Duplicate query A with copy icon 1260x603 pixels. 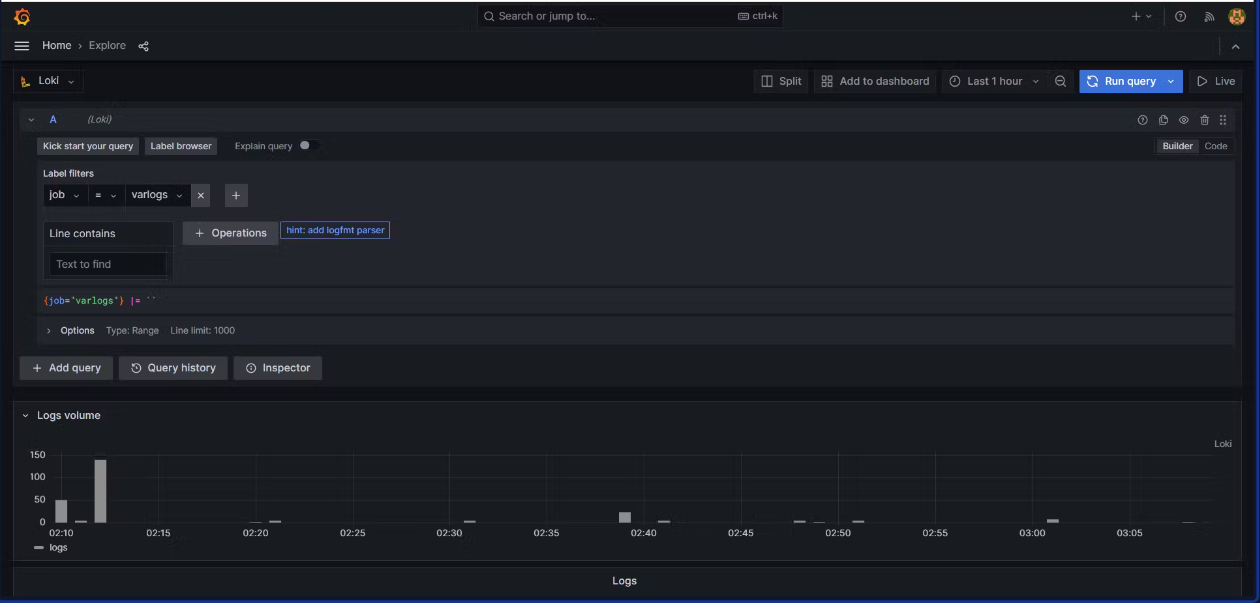click(x=1163, y=120)
